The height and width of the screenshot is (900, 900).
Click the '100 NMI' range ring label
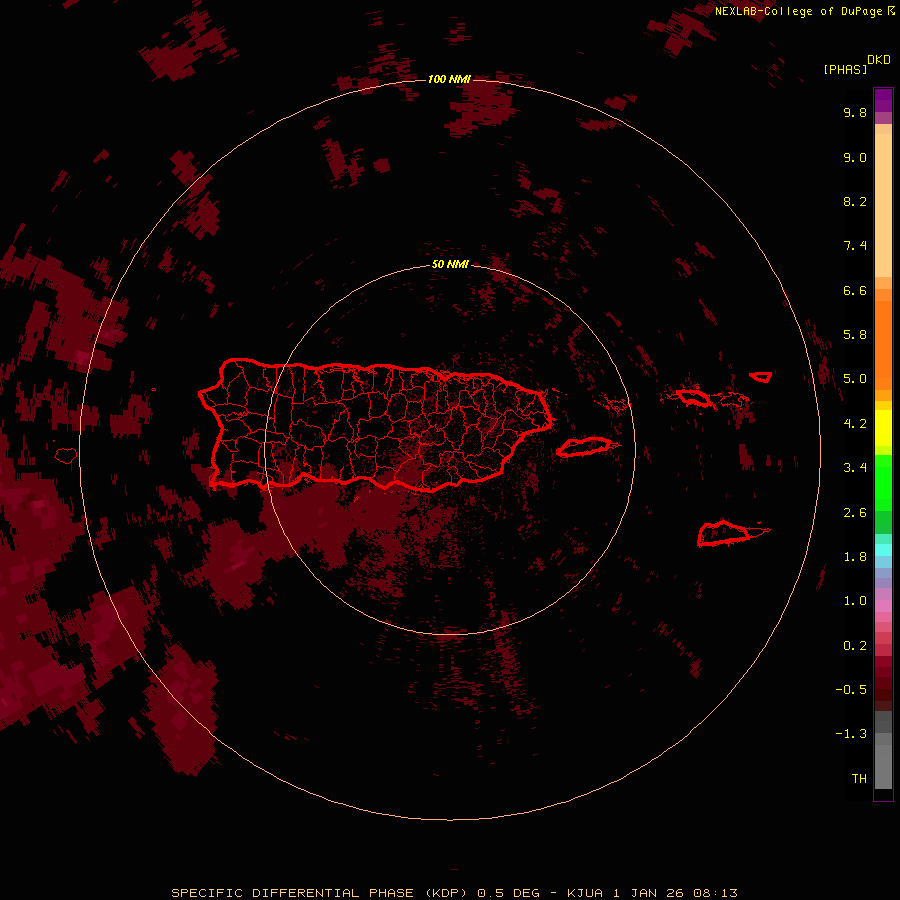(x=449, y=79)
